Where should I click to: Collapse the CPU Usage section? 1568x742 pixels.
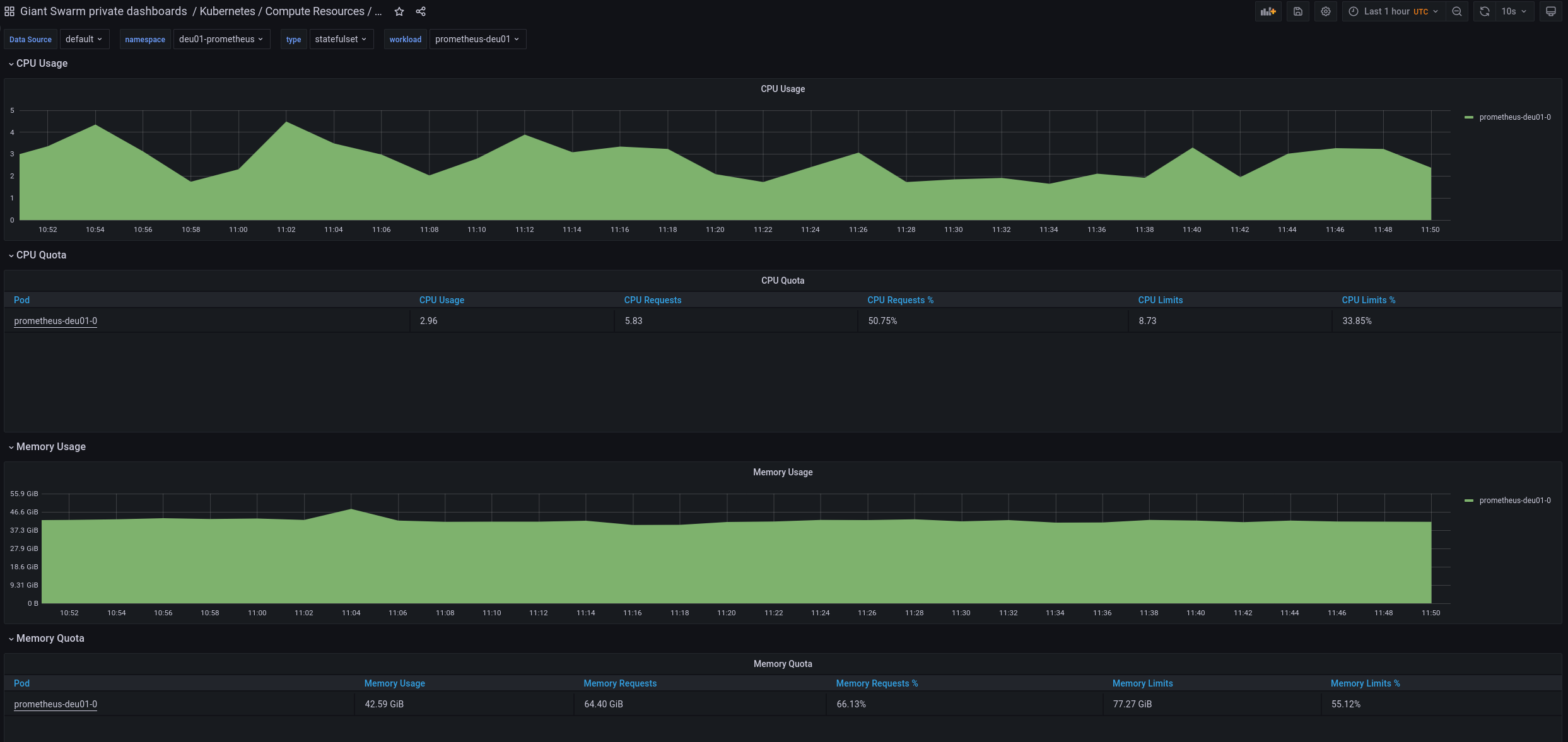click(38, 63)
